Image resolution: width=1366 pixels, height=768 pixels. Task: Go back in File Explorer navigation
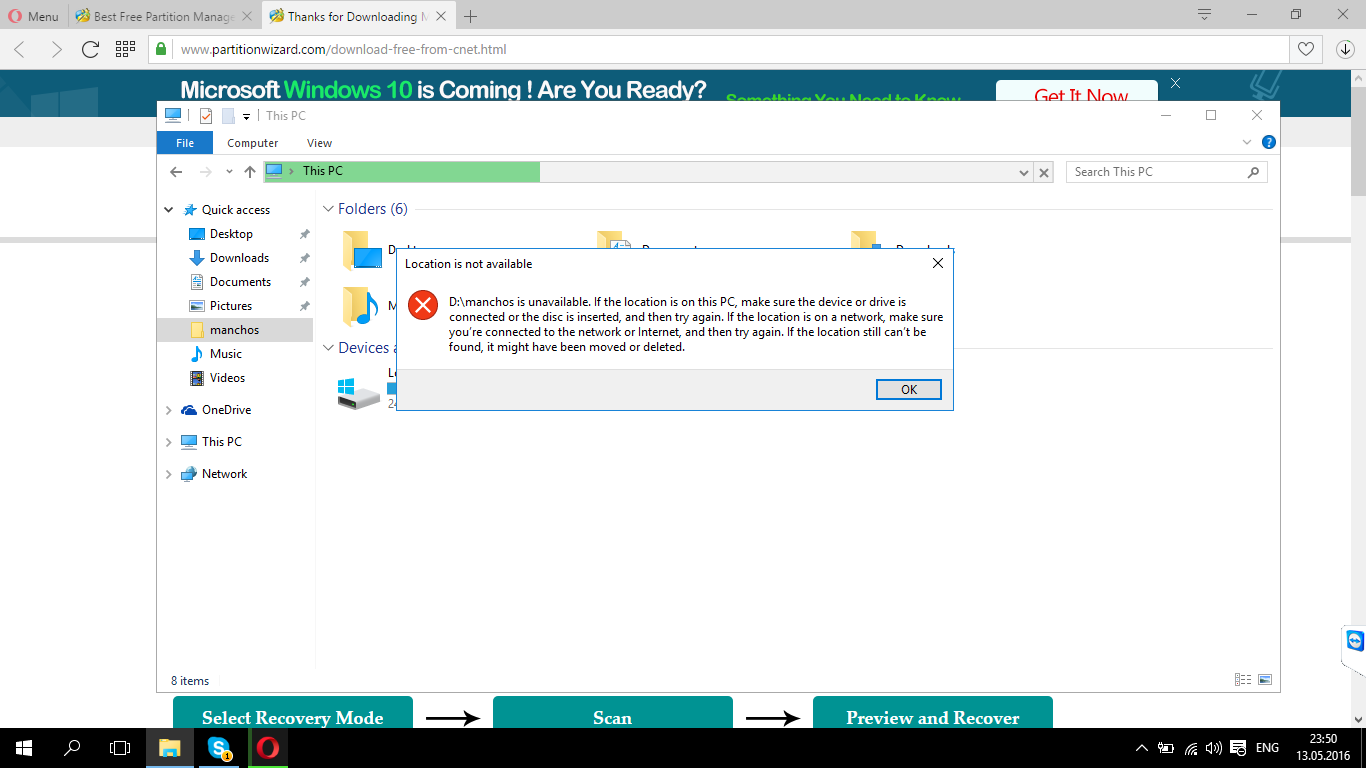[x=176, y=172]
